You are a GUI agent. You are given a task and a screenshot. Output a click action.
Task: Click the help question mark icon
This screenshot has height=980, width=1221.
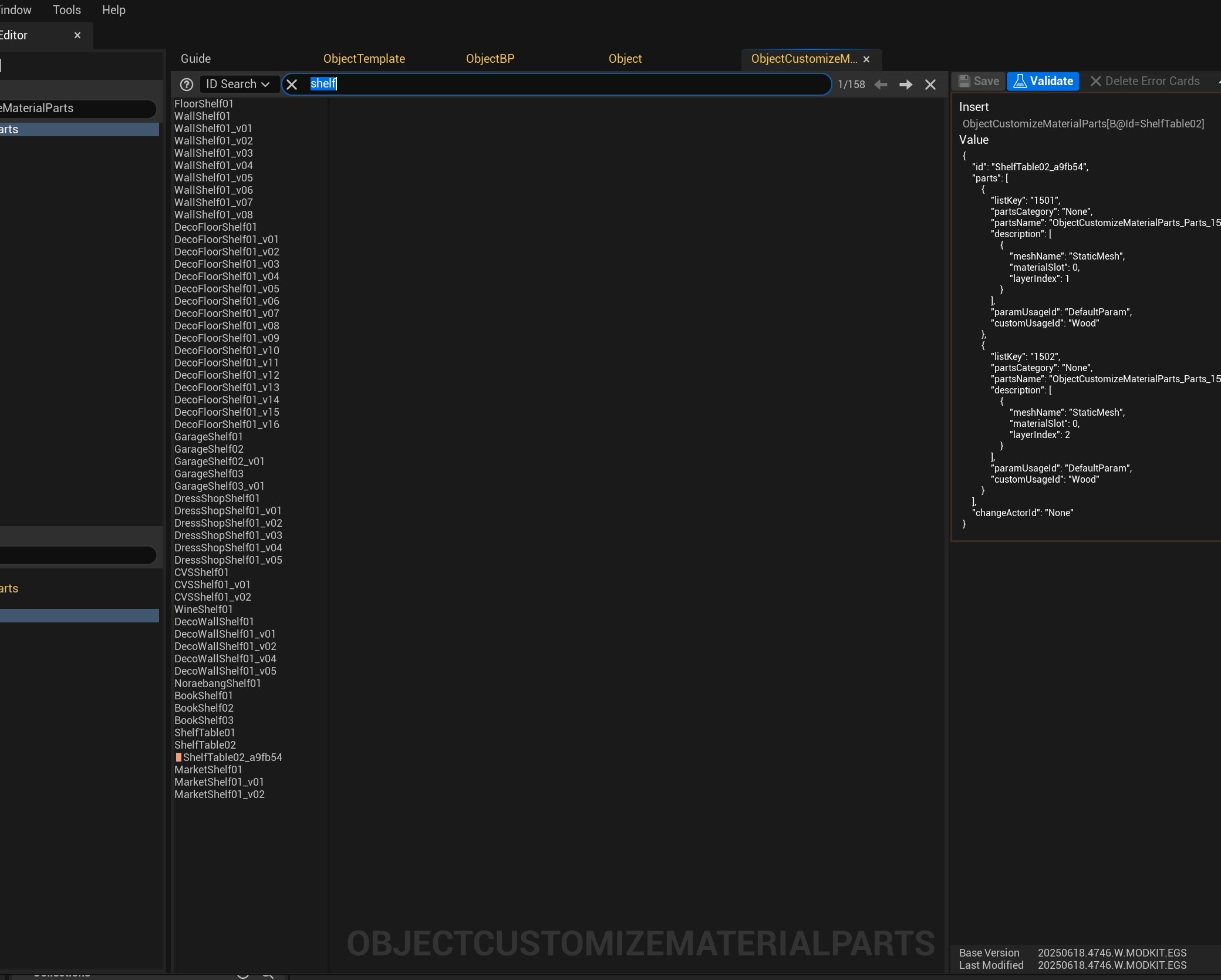point(187,85)
